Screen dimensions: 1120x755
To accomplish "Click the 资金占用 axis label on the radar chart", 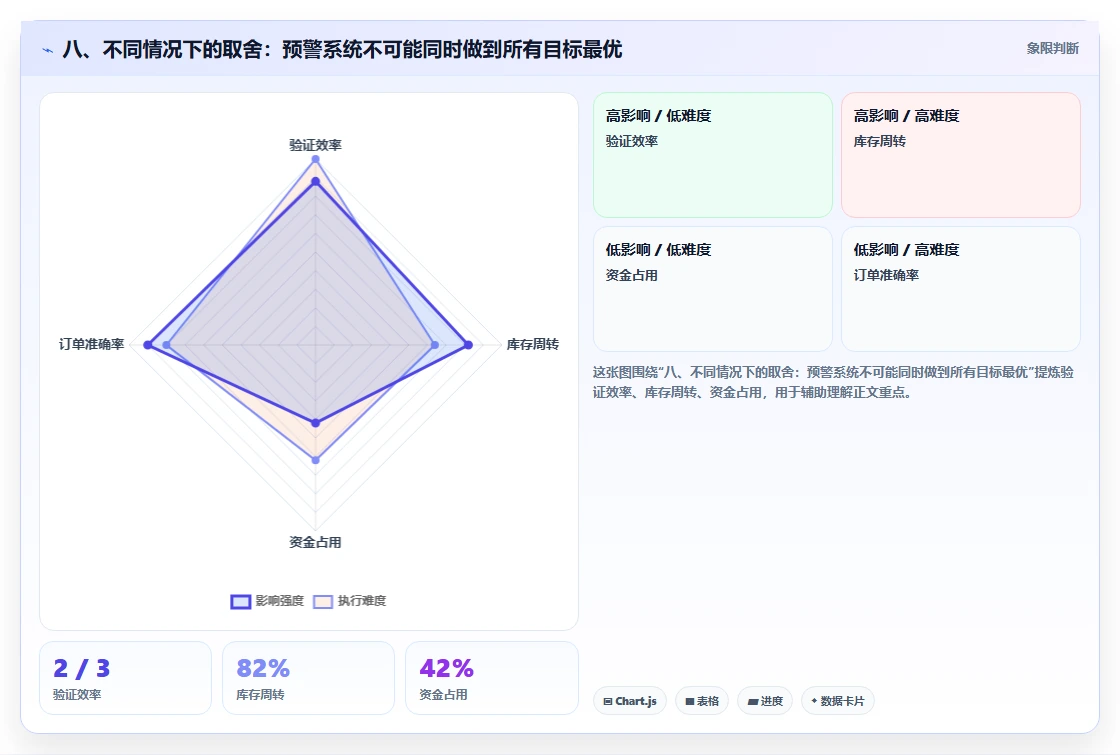I will pyautogui.click(x=315, y=542).
